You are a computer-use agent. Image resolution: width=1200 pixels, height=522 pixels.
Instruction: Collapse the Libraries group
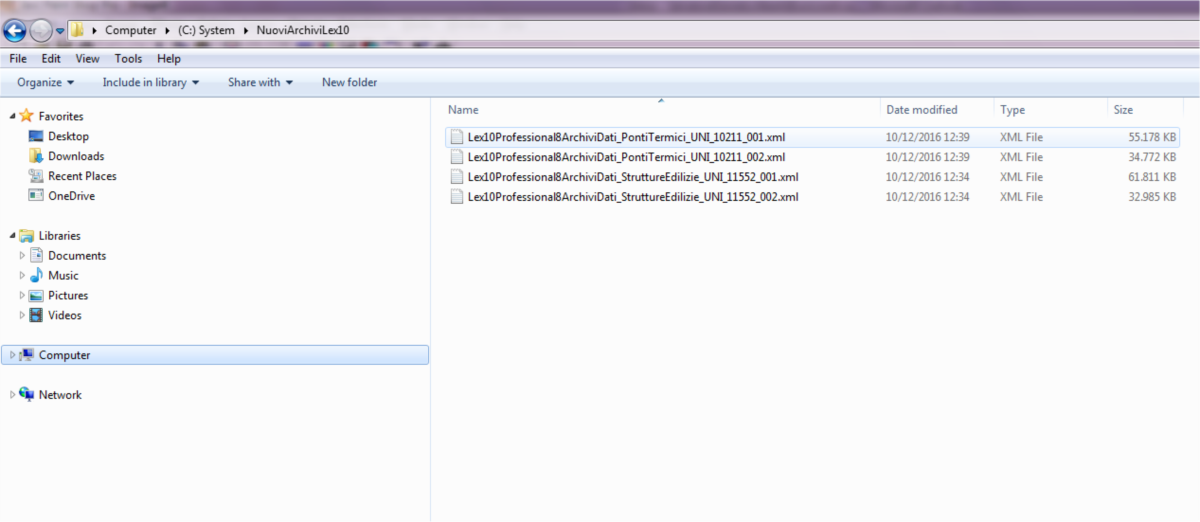click(x=12, y=237)
